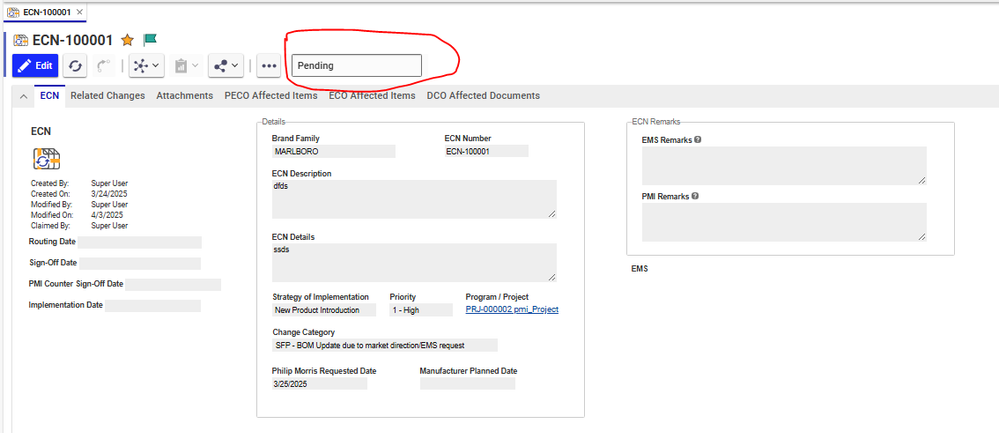Open the Related Changes tab
The height and width of the screenshot is (433, 999).
pos(108,96)
